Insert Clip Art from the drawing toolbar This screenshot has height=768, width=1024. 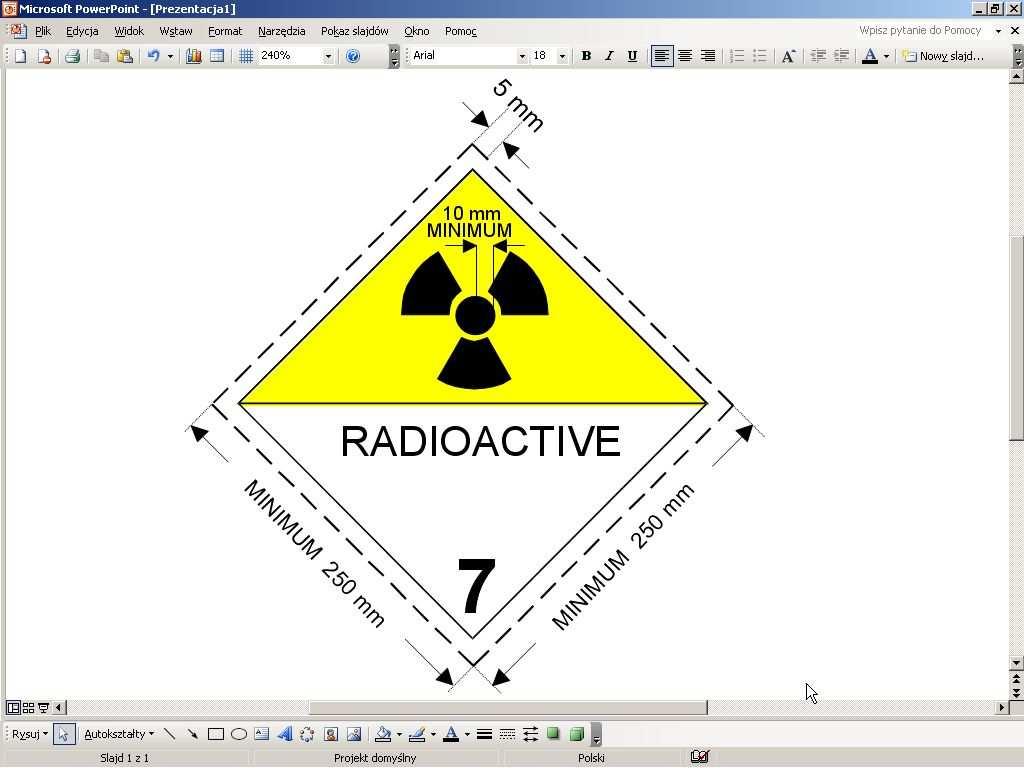coord(331,734)
